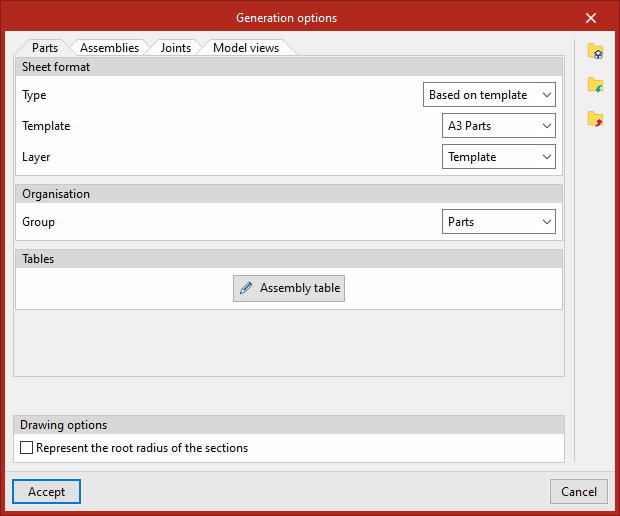Open the Template dropdown showing A3 Parts
Viewport: 620px width, 516px height.
499,126
